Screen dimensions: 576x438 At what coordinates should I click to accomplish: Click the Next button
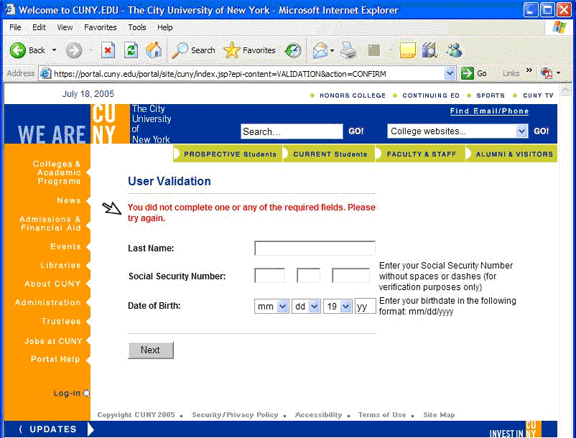pos(151,350)
